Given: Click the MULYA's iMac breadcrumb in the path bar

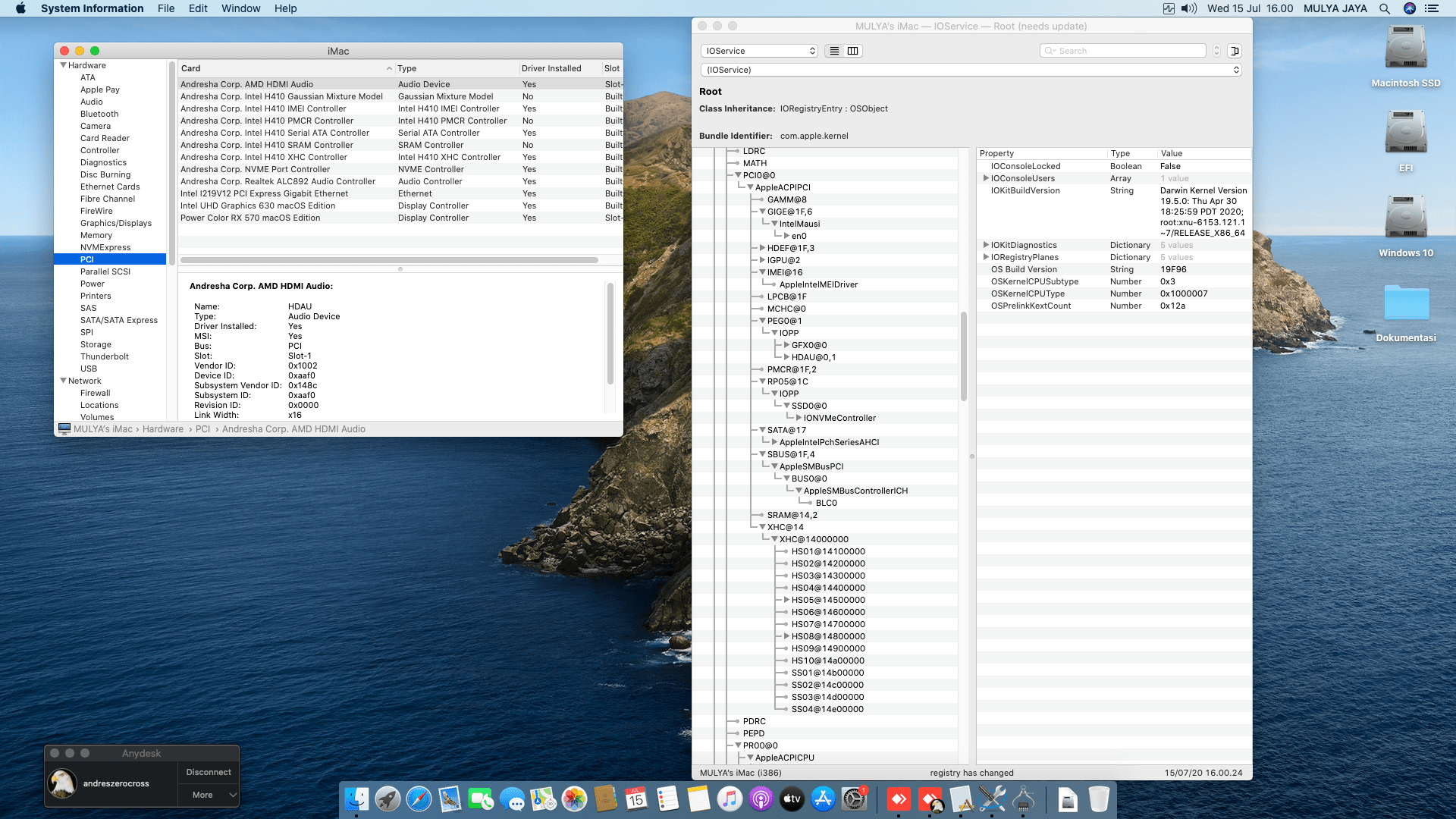Looking at the screenshot, I should coord(103,429).
